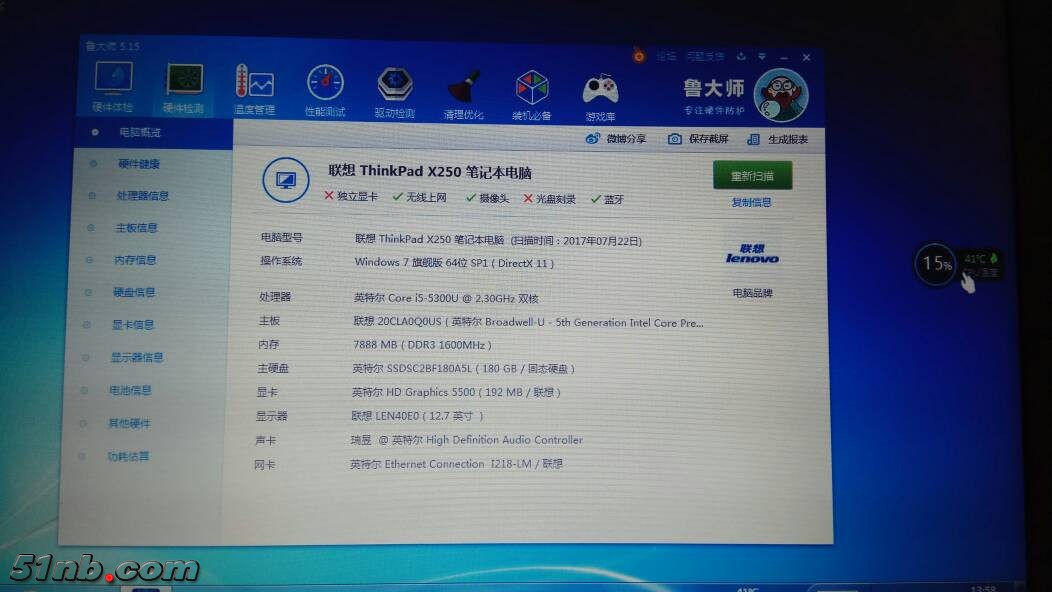
Task: Share via 微博分享
Action: pyautogui.click(x=616, y=139)
